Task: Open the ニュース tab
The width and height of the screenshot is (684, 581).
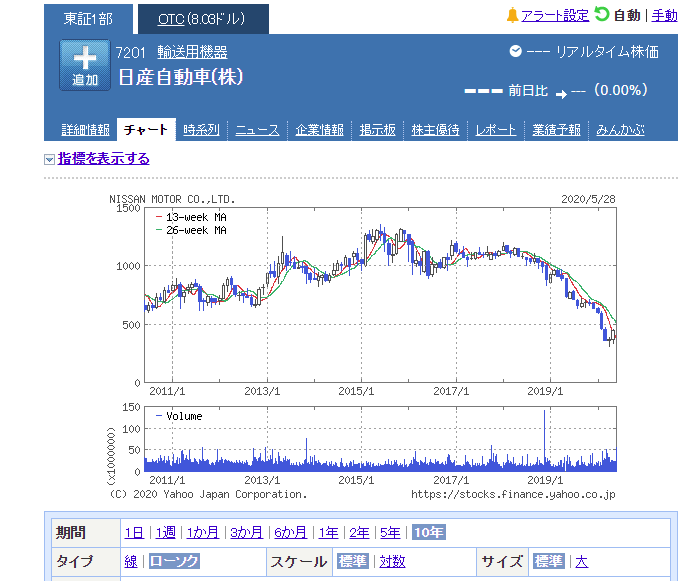Action: (257, 130)
